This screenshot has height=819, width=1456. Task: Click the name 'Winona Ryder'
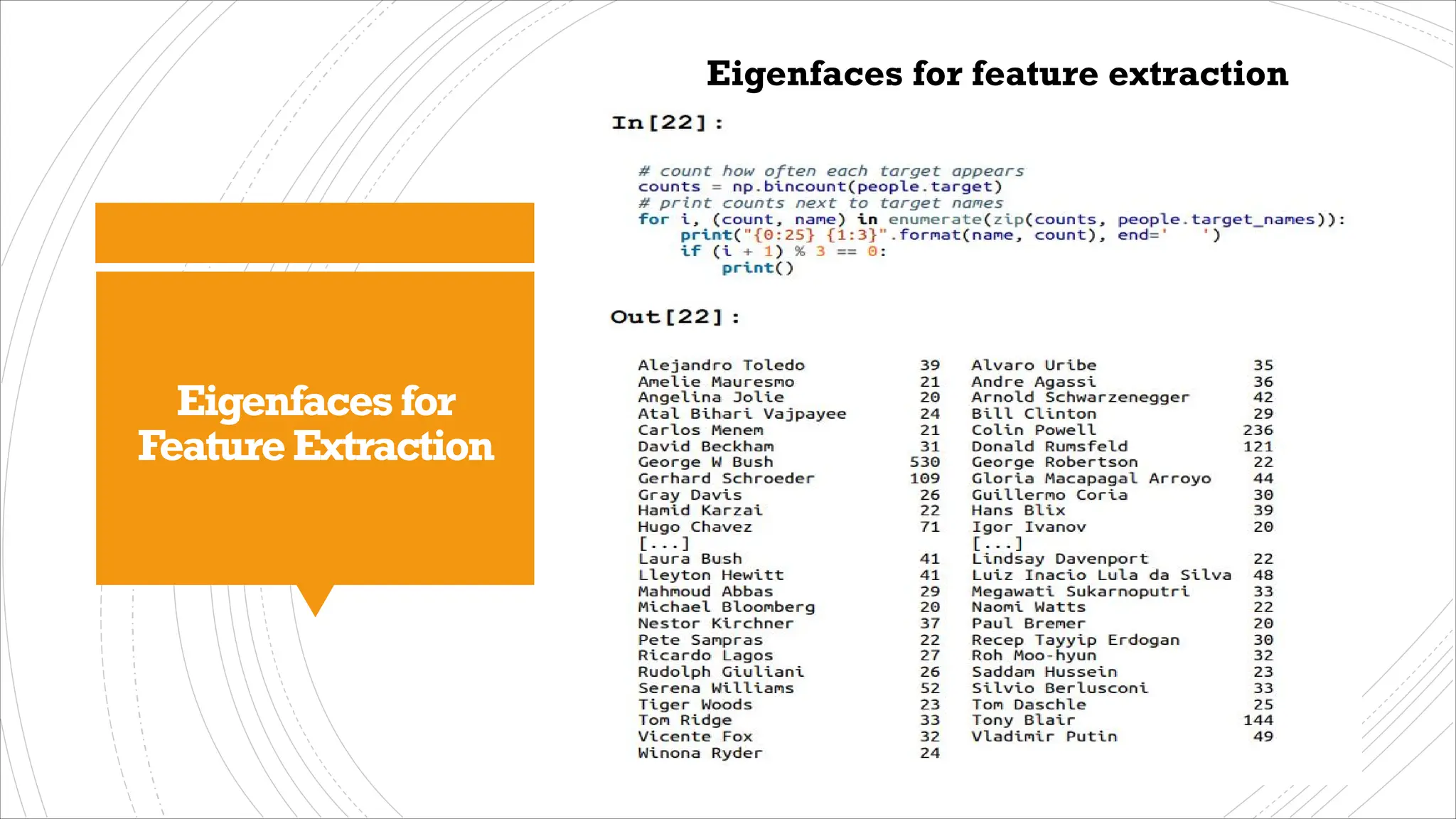pos(700,753)
